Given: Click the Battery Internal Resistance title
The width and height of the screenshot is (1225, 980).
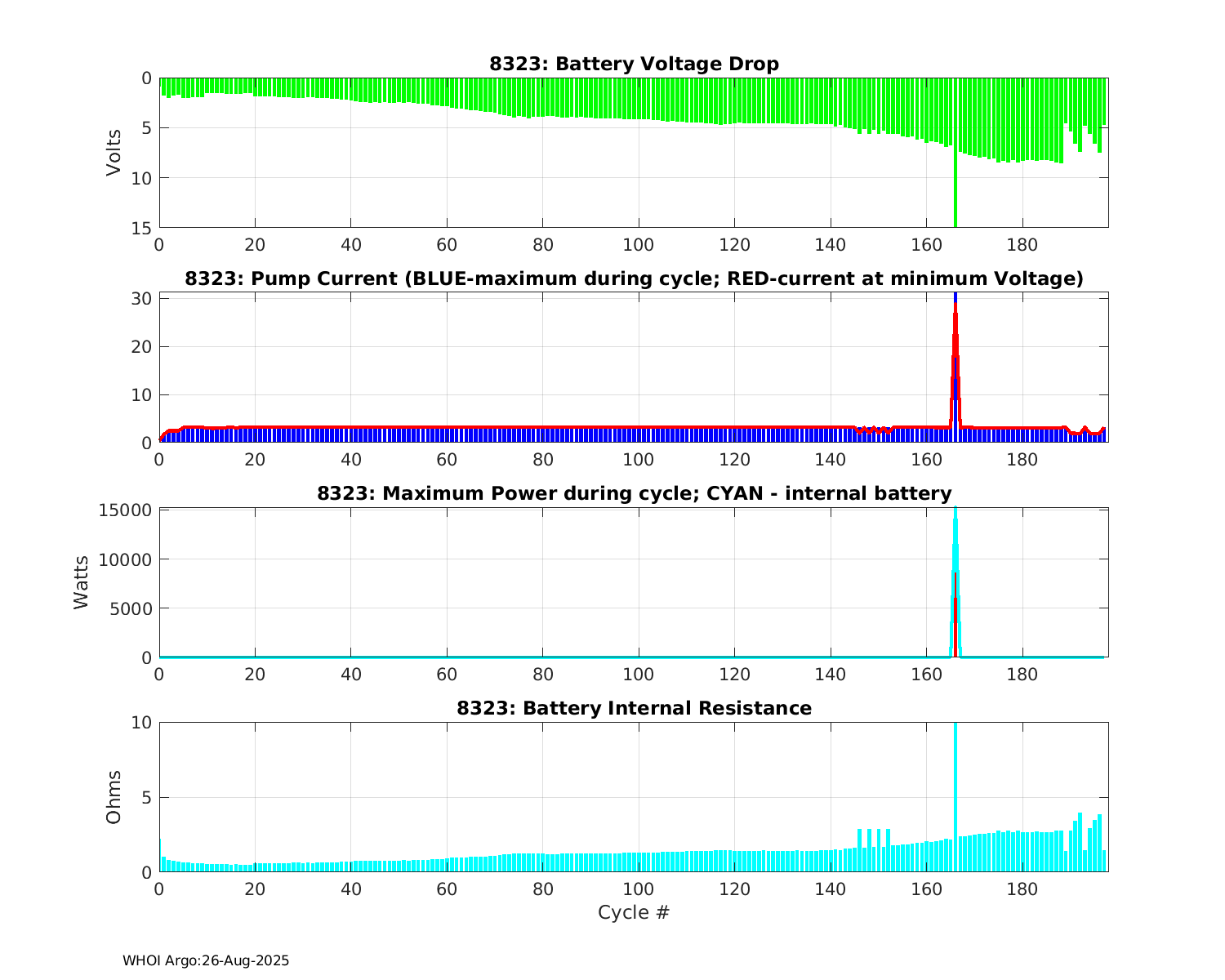Looking at the screenshot, I should [x=634, y=708].
